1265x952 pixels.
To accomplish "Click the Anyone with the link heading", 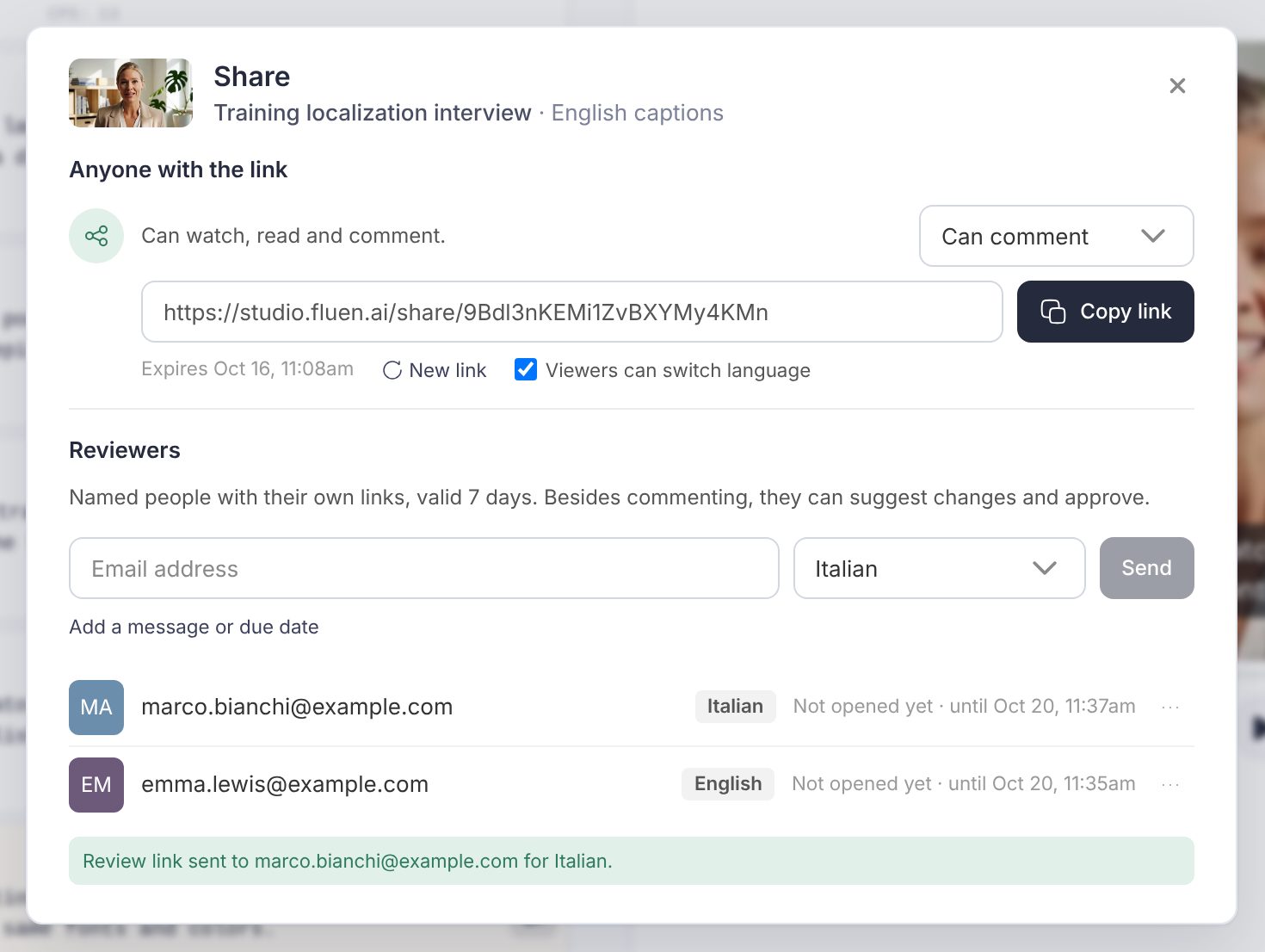I will pyautogui.click(x=178, y=170).
